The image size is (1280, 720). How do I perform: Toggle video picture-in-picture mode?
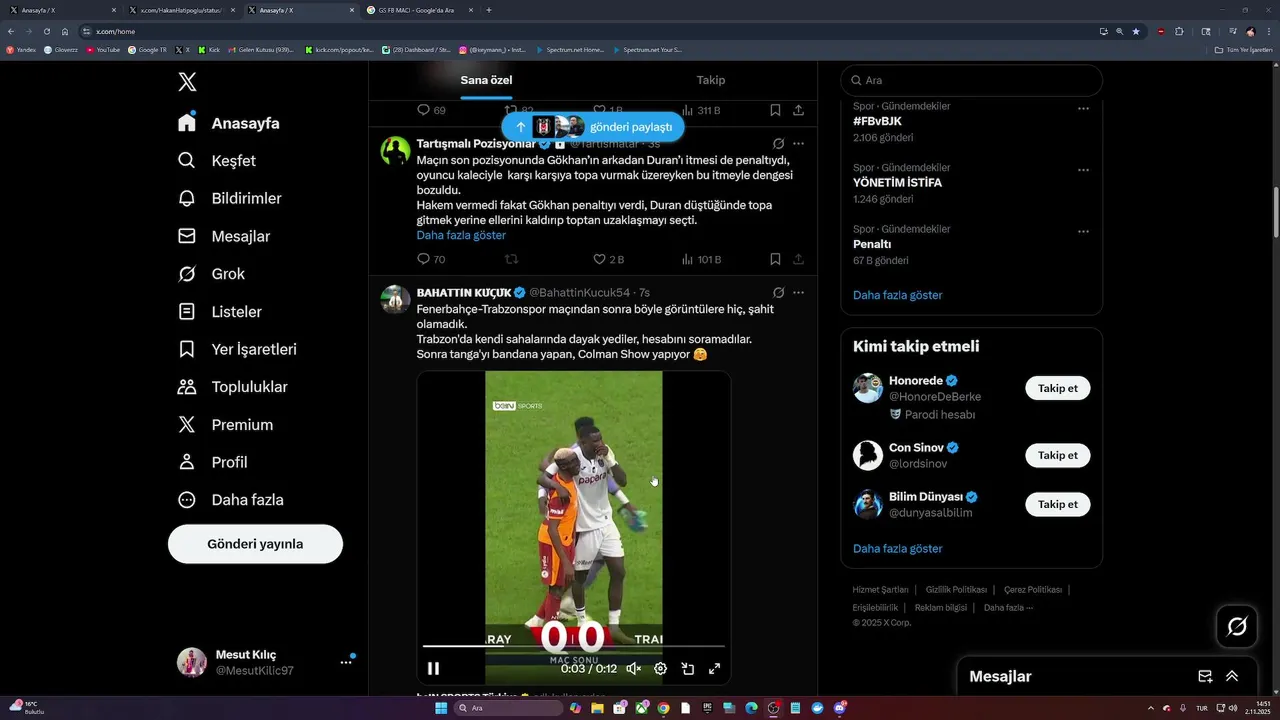(688, 668)
